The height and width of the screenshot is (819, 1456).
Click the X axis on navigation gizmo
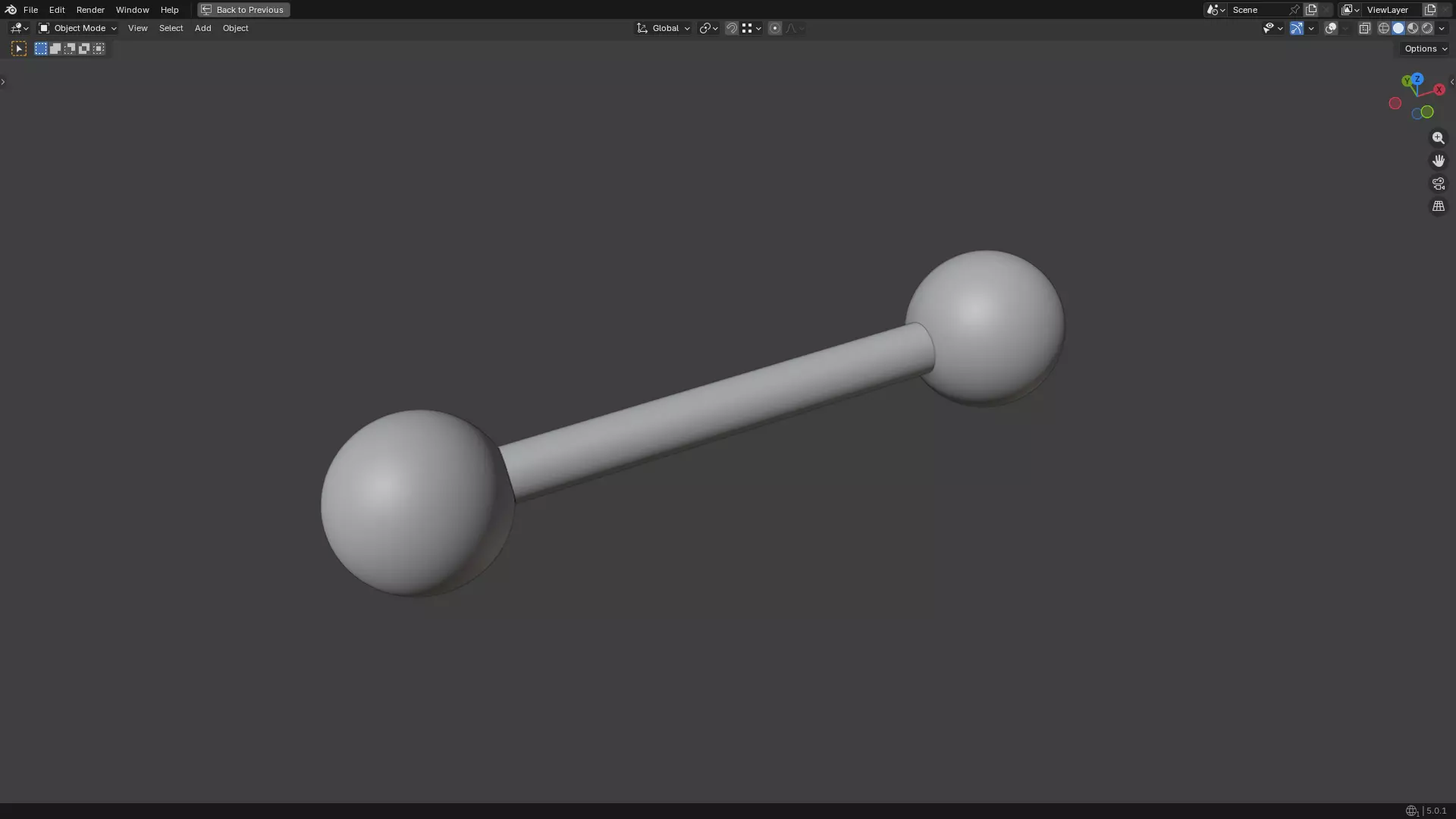pos(1439,89)
